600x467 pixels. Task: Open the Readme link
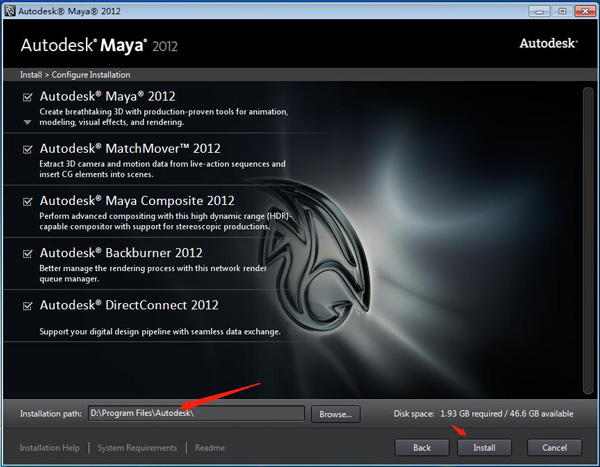210,447
